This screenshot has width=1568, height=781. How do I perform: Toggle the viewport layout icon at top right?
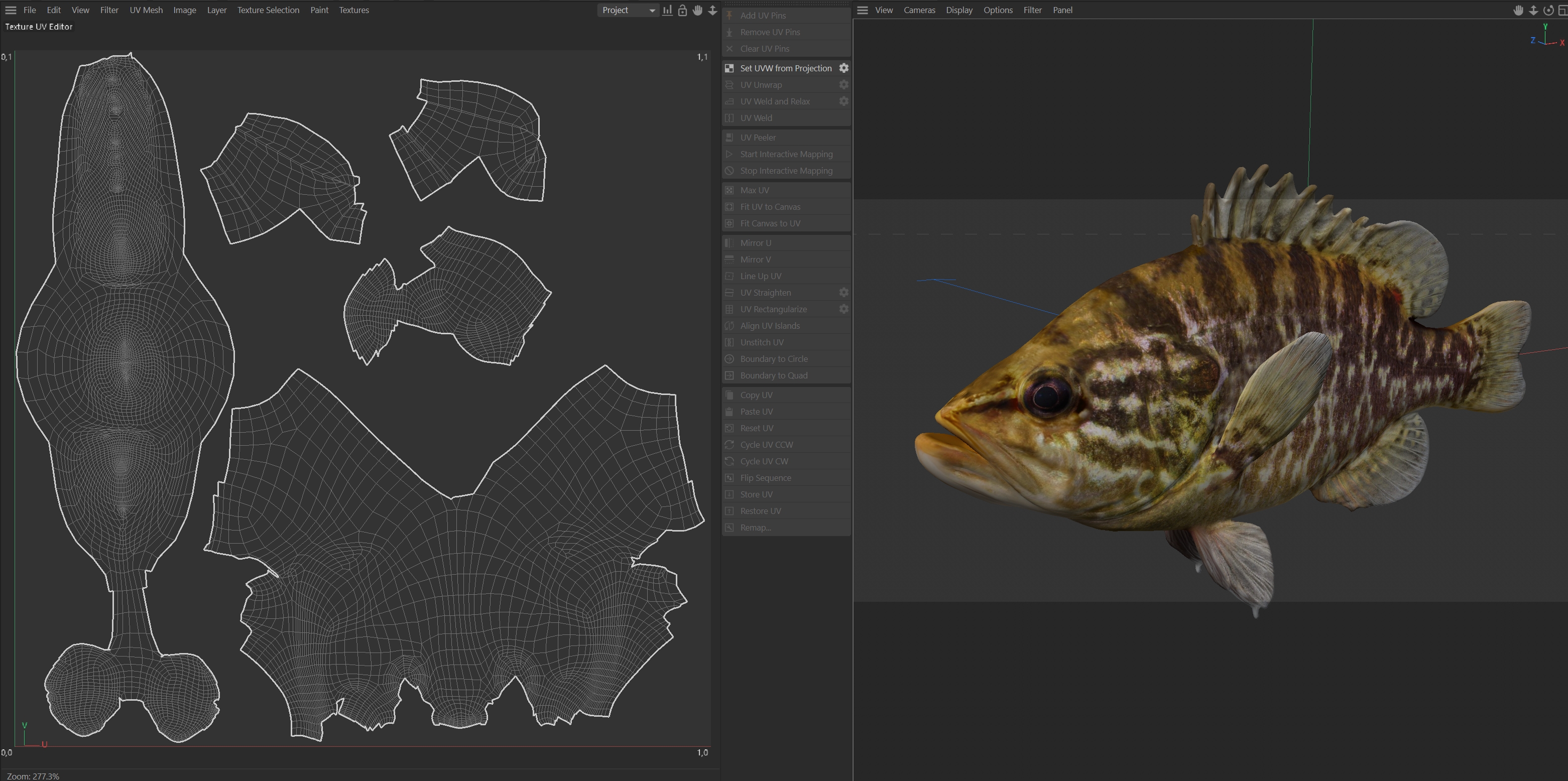pyautogui.click(x=1562, y=11)
